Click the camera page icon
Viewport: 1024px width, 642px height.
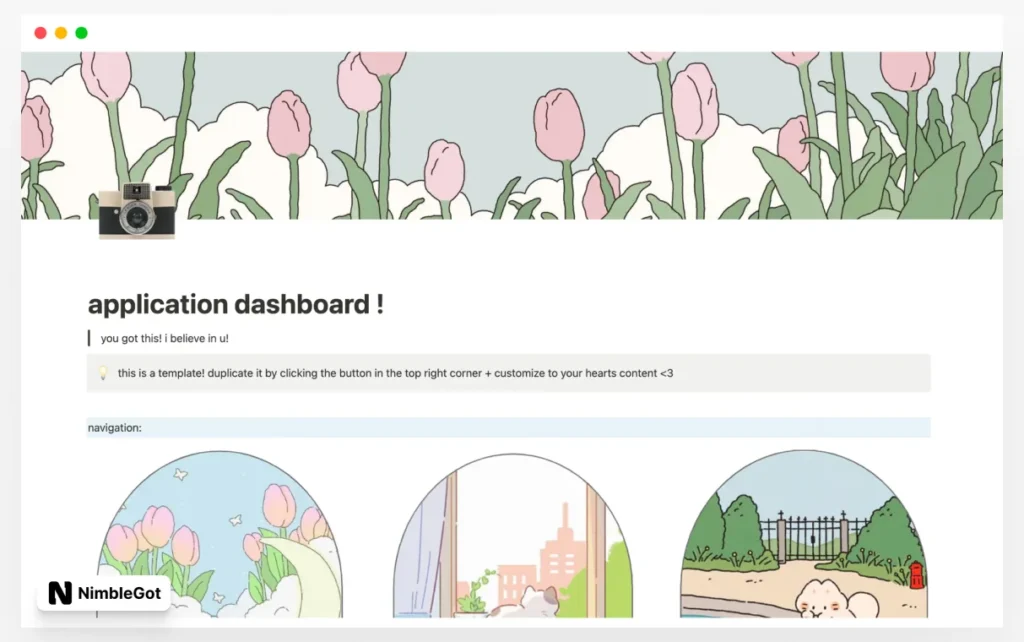click(x=136, y=210)
